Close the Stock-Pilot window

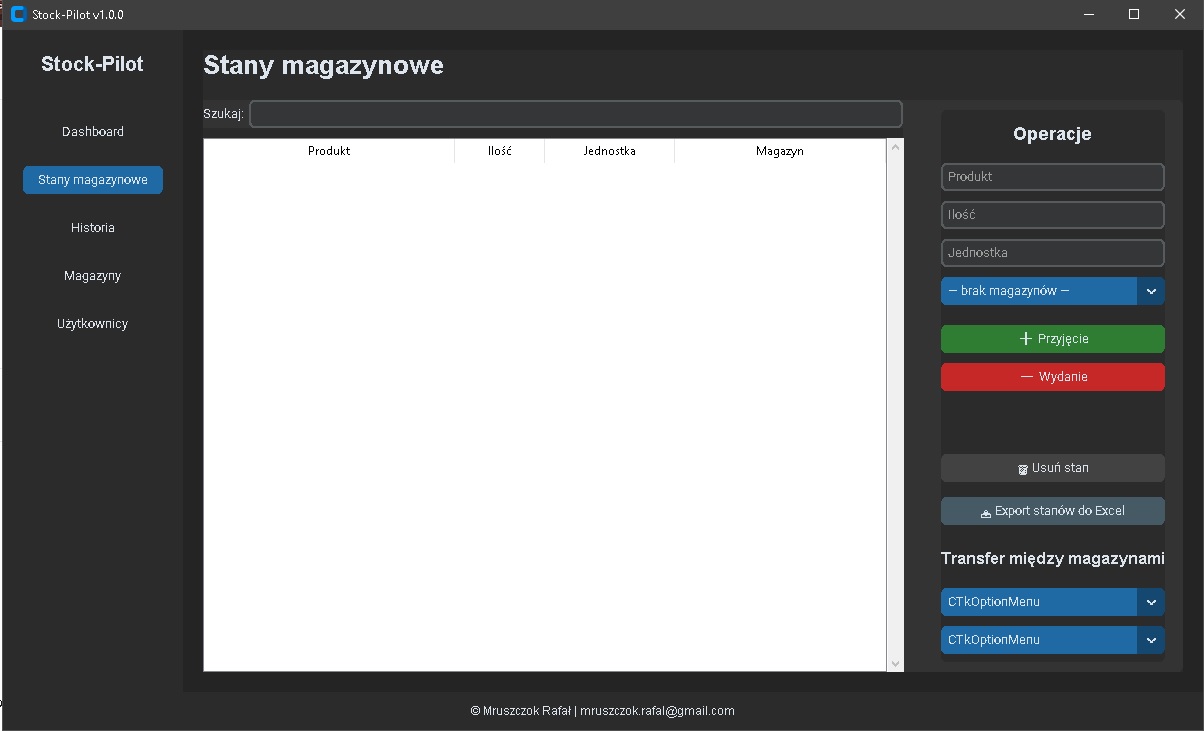pos(1180,14)
